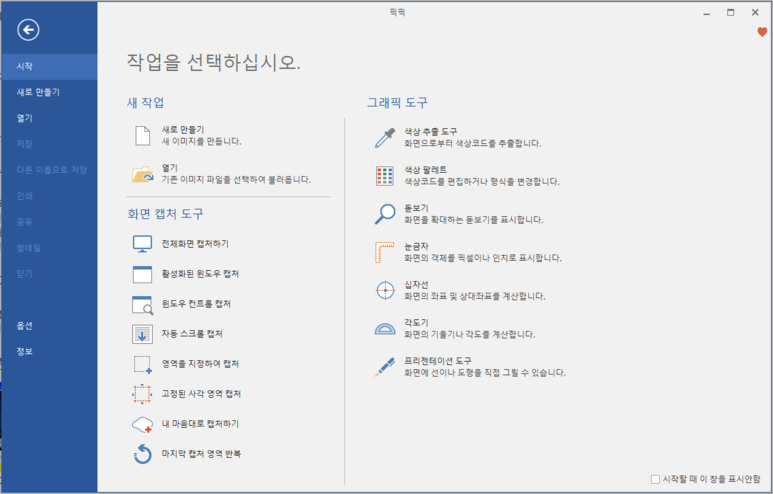773x494 pixels.
Task: Open 정보 from the sidebar
Action: tap(49, 352)
